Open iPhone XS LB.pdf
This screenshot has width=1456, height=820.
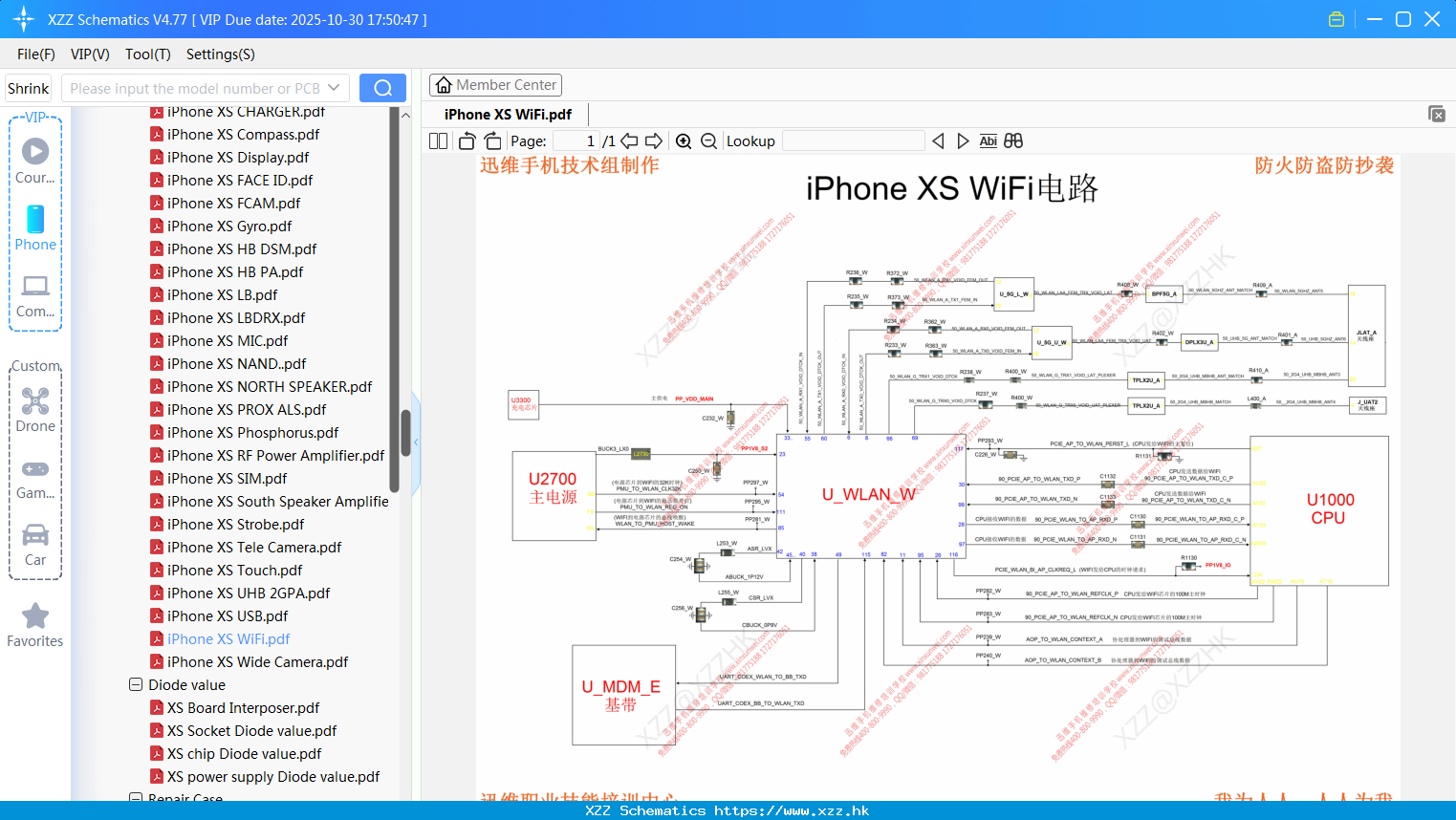click(222, 294)
